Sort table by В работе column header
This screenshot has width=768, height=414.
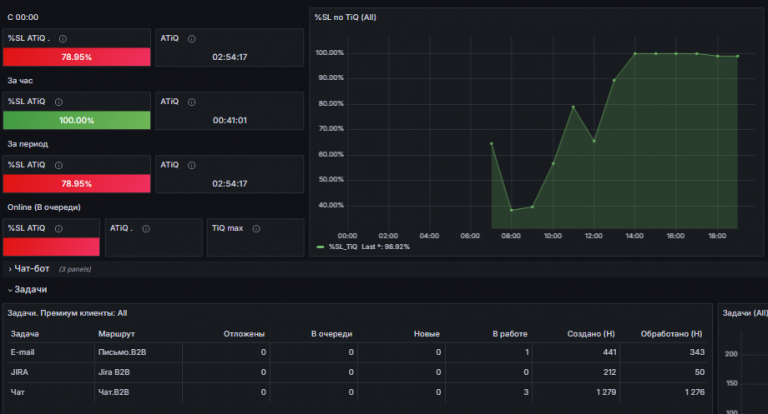(510, 334)
